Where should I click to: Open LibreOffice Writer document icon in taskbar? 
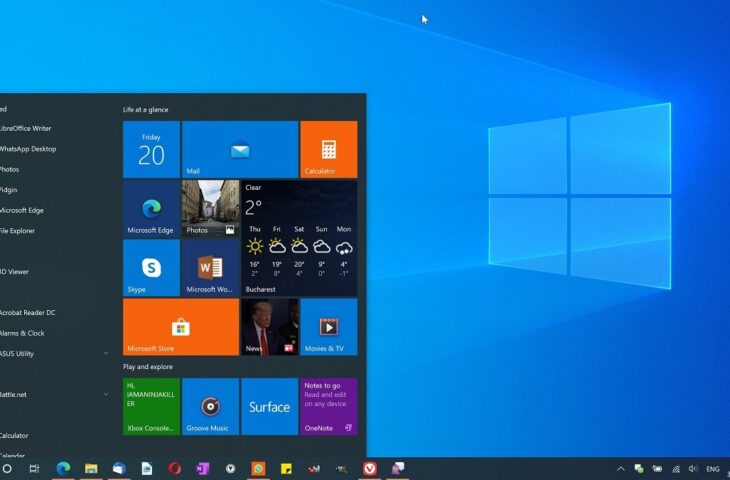click(x=147, y=468)
